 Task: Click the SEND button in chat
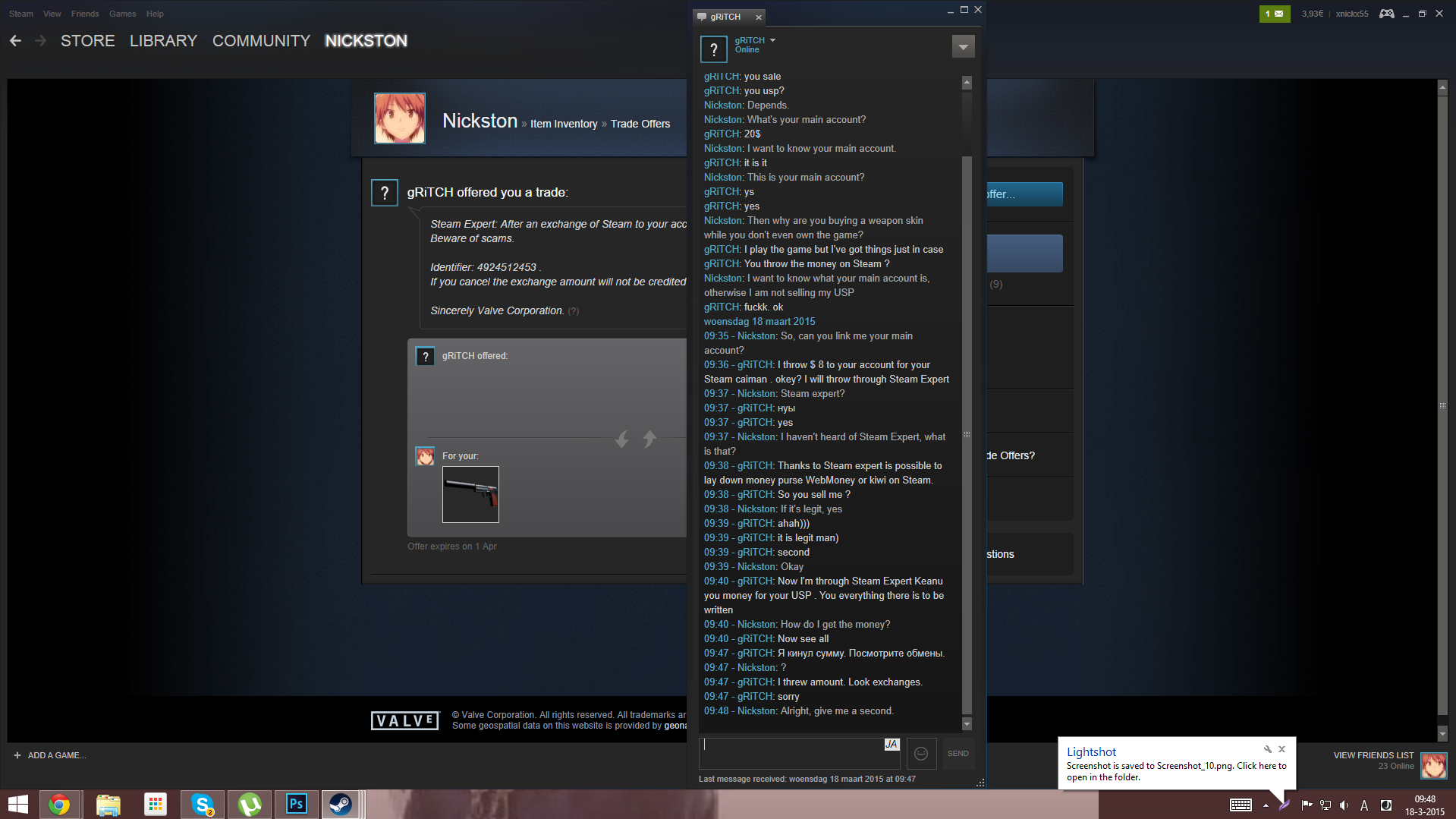point(958,754)
